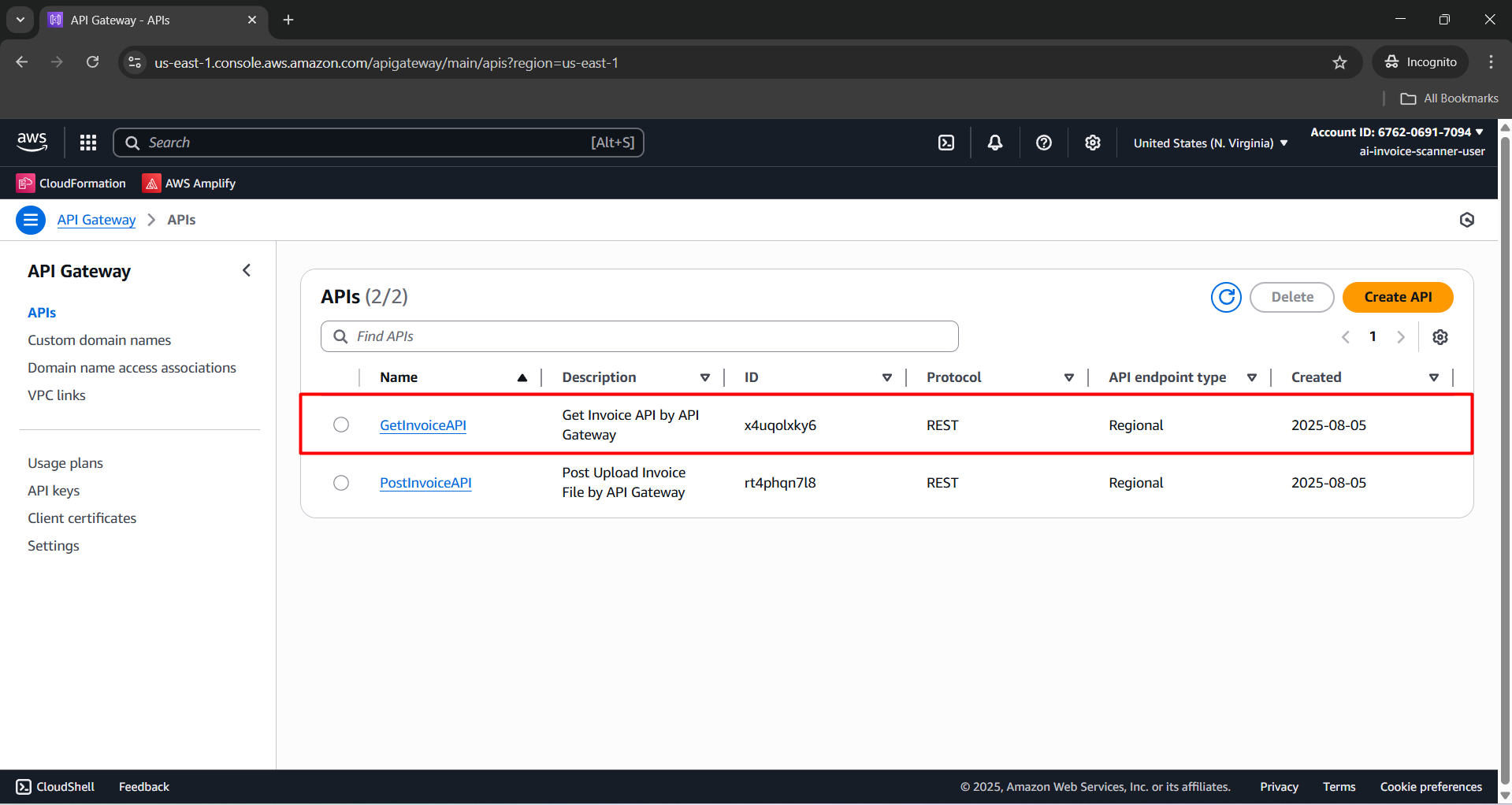Viewport: 1512px width, 805px height.
Task: Collapse the API Gateway sidebar panel
Action: tap(247, 270)
